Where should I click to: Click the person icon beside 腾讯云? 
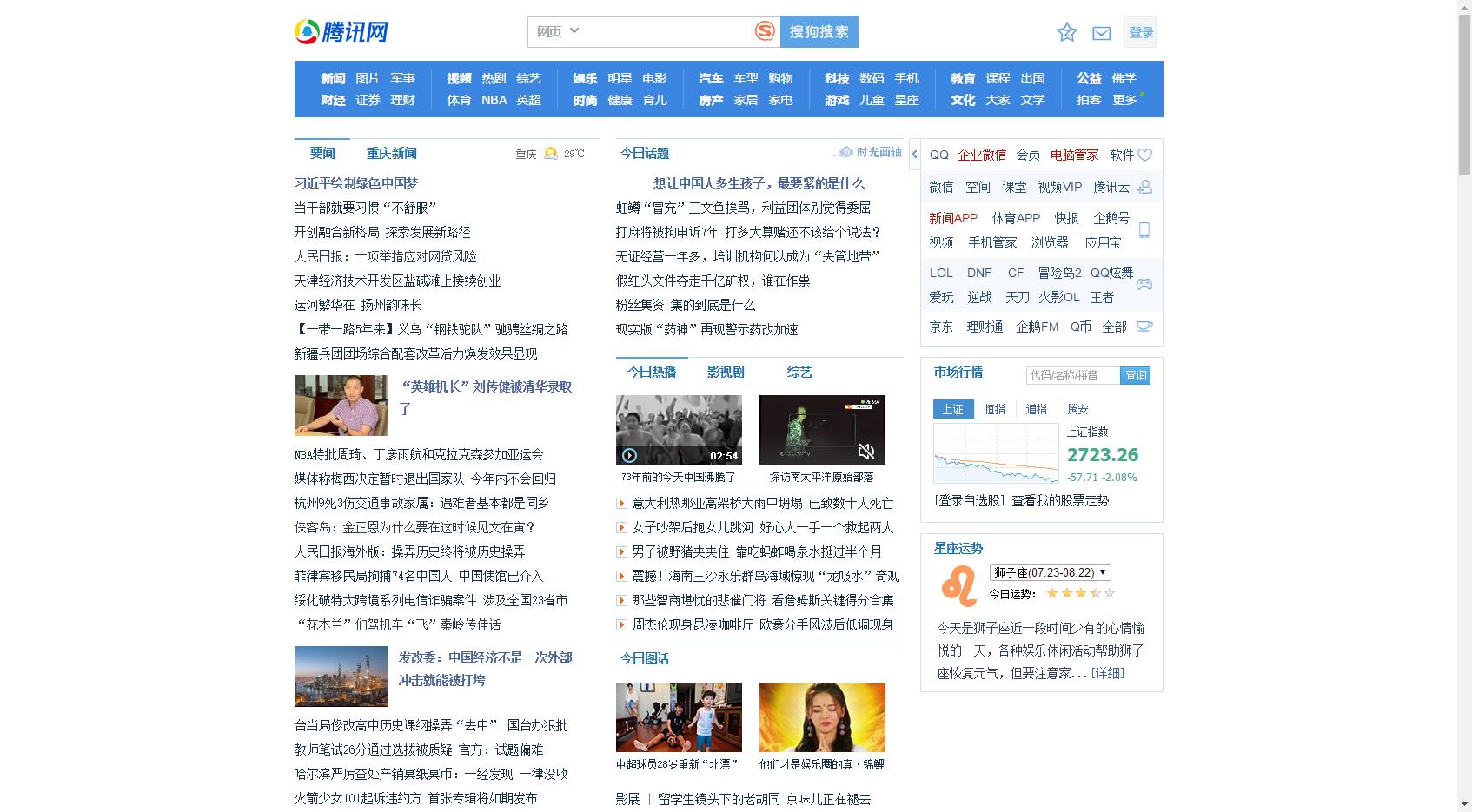coord(1144,187)
